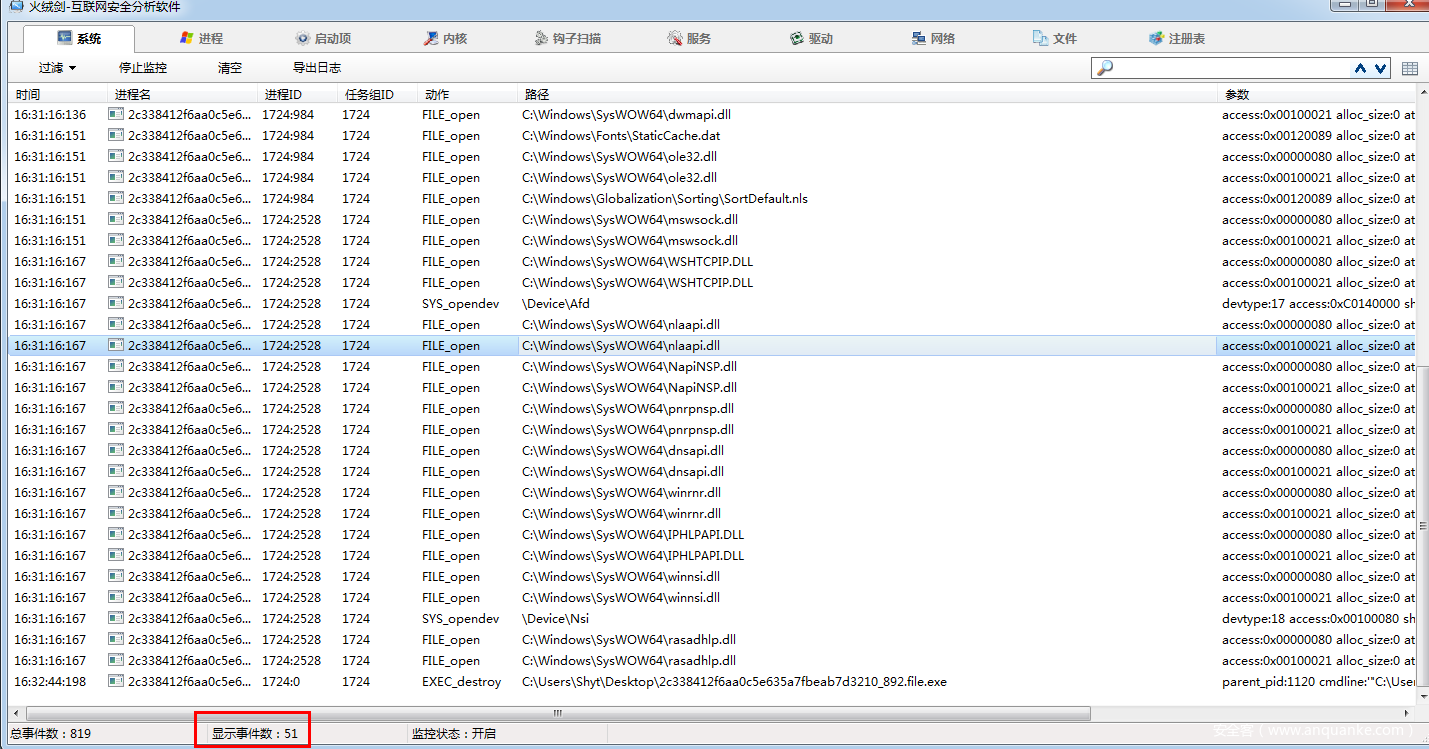The height and width of the screenshot is (749, 1429).
Task: Click the devtype:17 parameter cell
Action: pos(1318,304)
